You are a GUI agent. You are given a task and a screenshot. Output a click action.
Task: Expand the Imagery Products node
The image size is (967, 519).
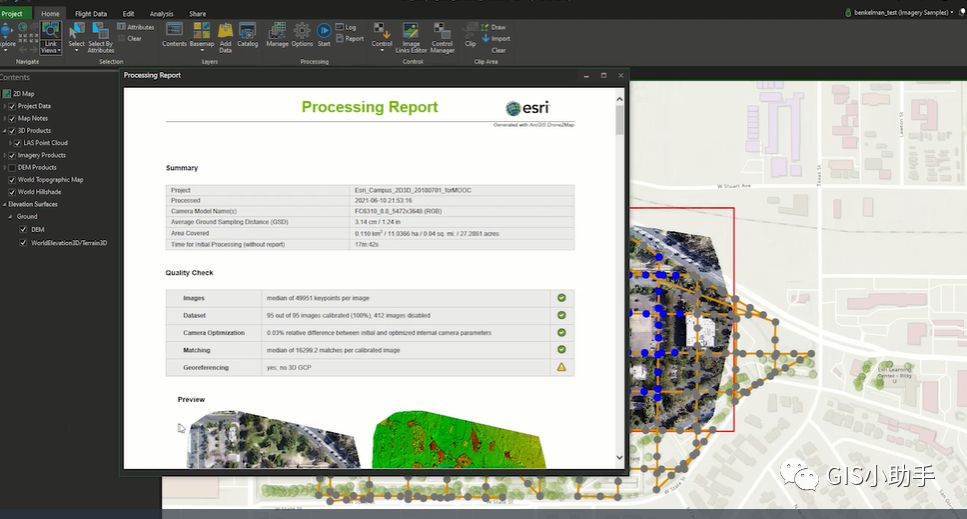coord(4,155)
